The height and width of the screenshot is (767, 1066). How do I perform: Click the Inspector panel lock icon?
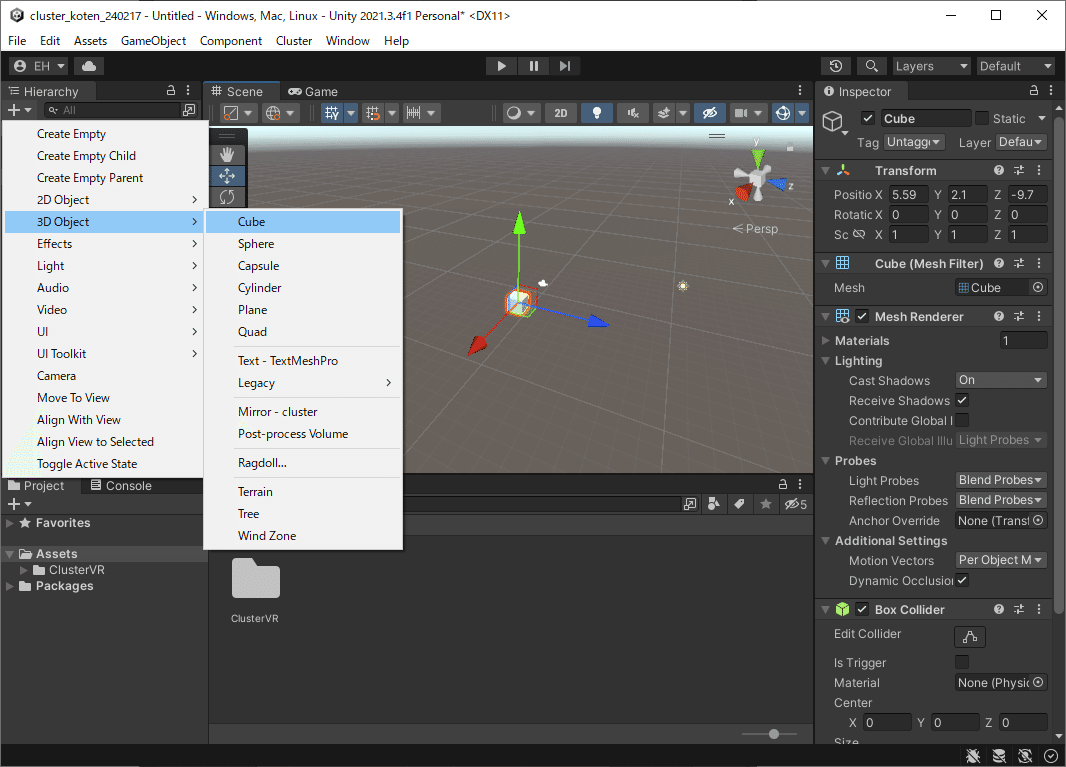click(x=1033, y=90)
